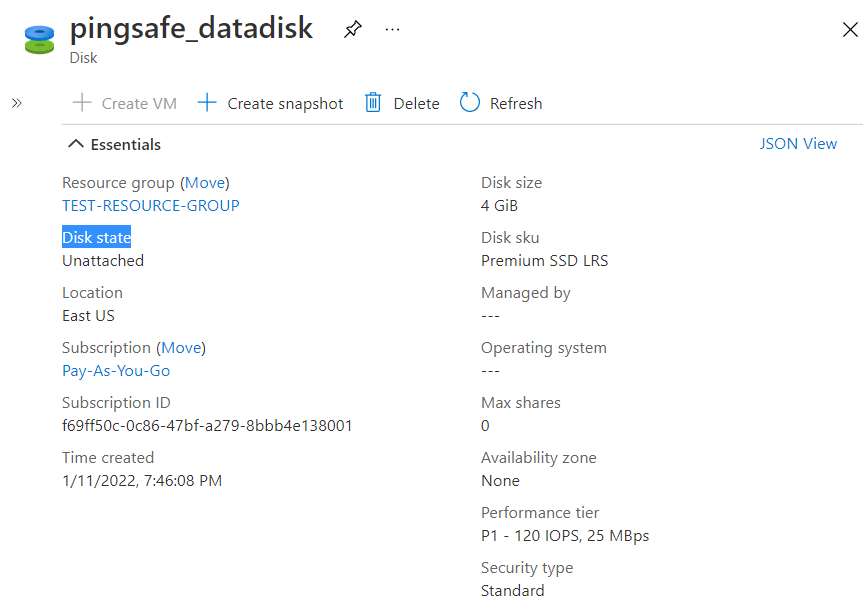Image resolution: width=863 pixels, height=605 pixels.
Task: Click the highlighted Disk state label
Action: click(x=97, y=238)
